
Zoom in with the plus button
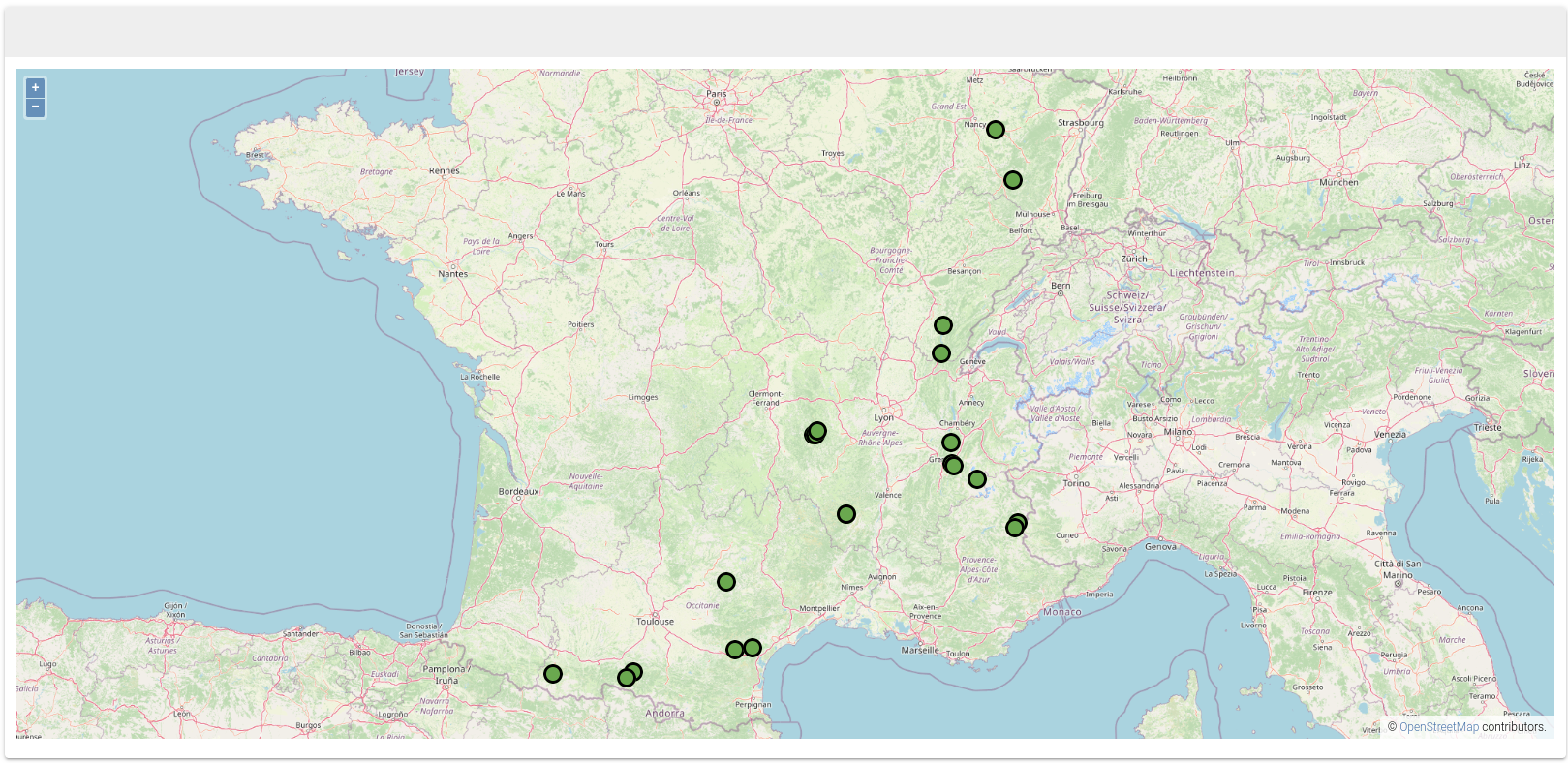click(x=35, y=88)
